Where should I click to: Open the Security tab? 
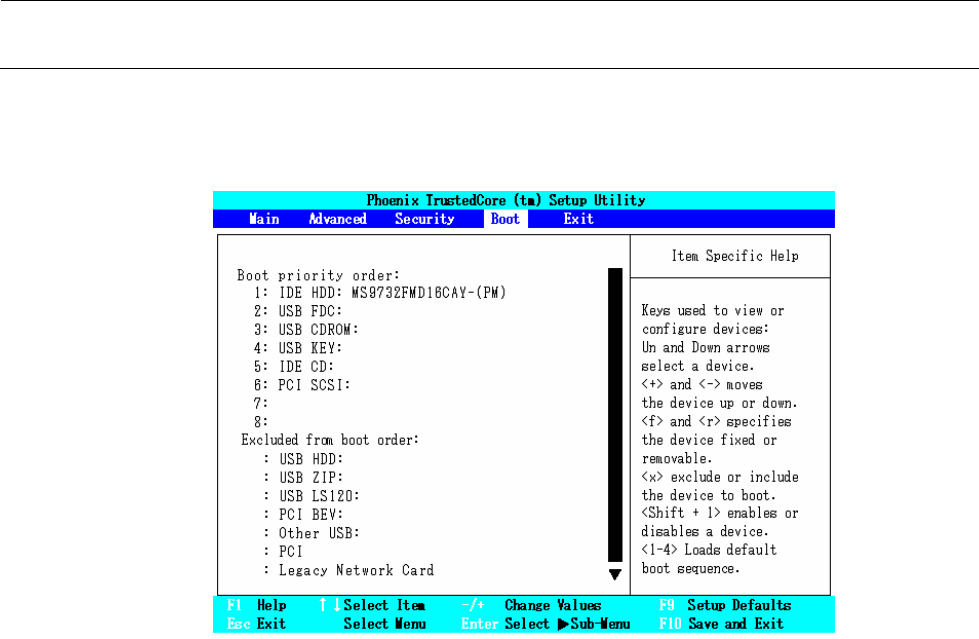point(424,219)
